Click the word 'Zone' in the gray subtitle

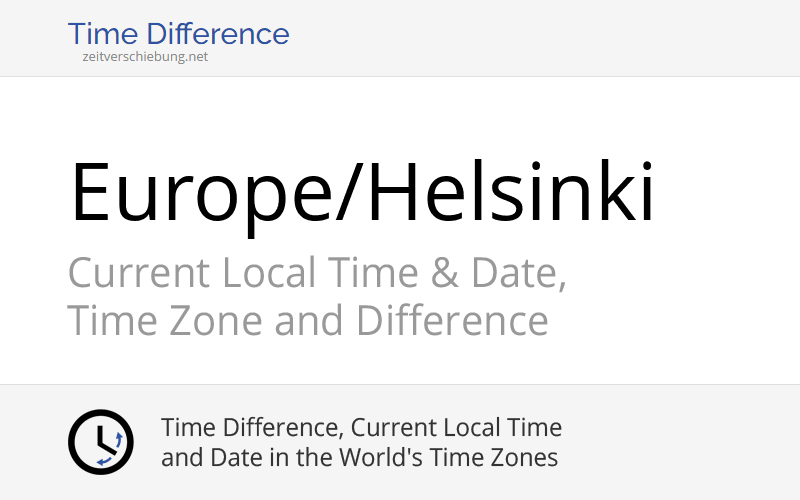click(x=215, y=321)
